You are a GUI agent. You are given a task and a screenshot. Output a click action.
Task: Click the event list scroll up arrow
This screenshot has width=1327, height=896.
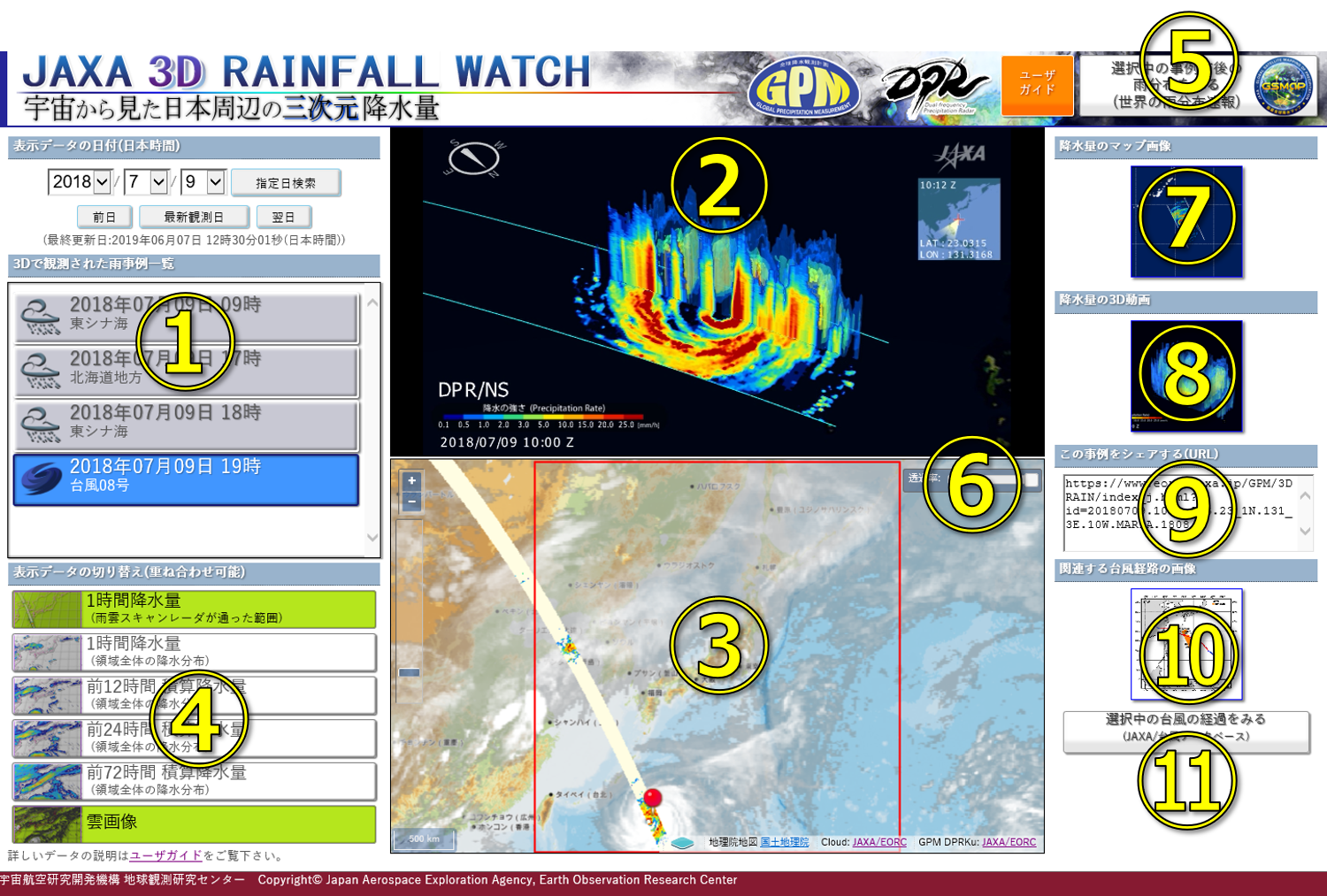(x=372, y=302)
